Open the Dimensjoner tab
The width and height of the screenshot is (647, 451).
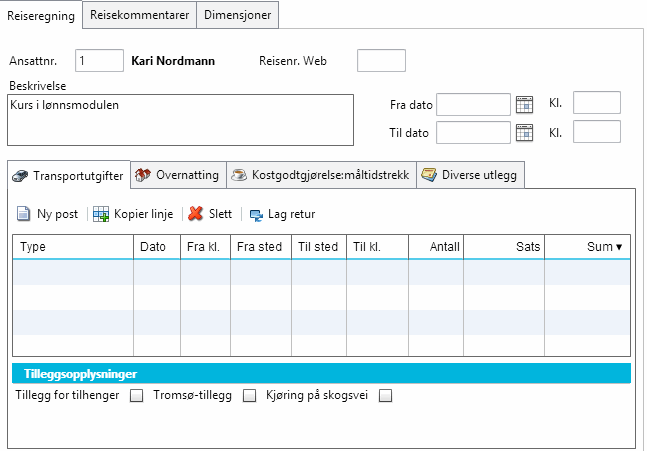click(x=237, y=15)
